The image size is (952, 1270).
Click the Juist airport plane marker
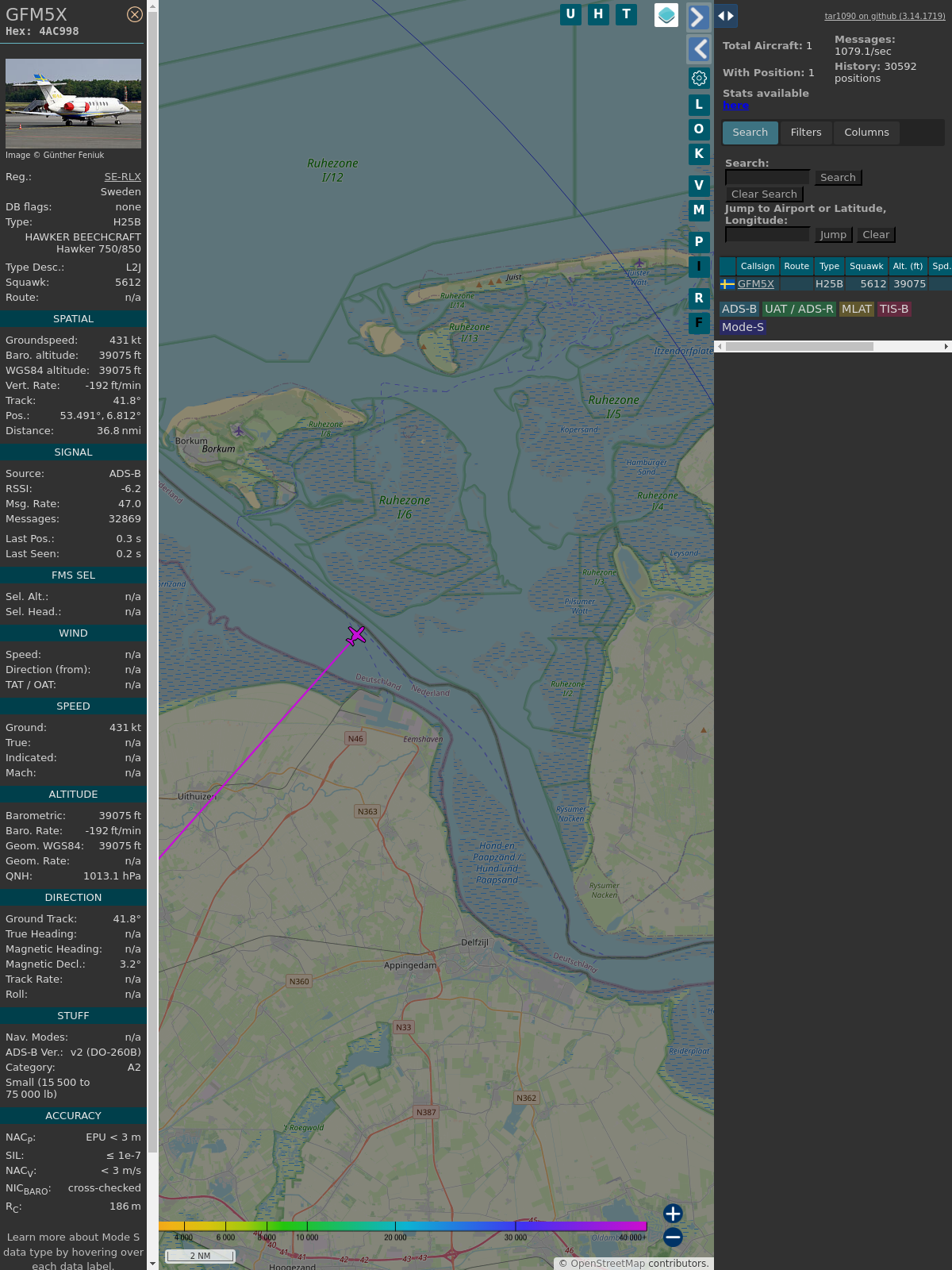pos(639,263)
